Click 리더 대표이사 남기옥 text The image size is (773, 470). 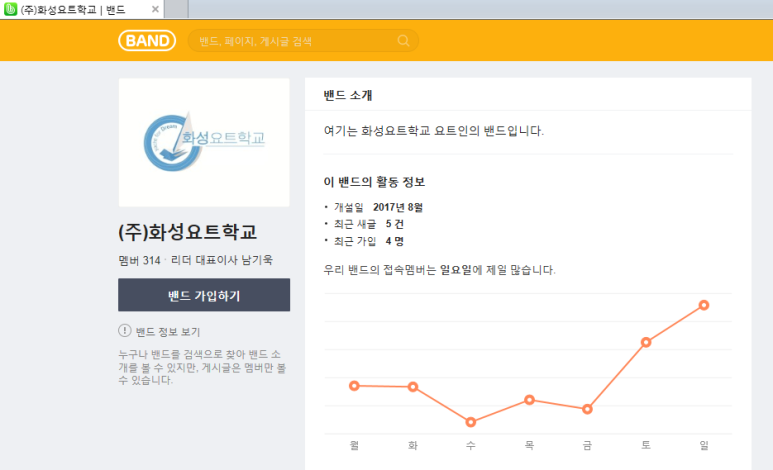222,260
